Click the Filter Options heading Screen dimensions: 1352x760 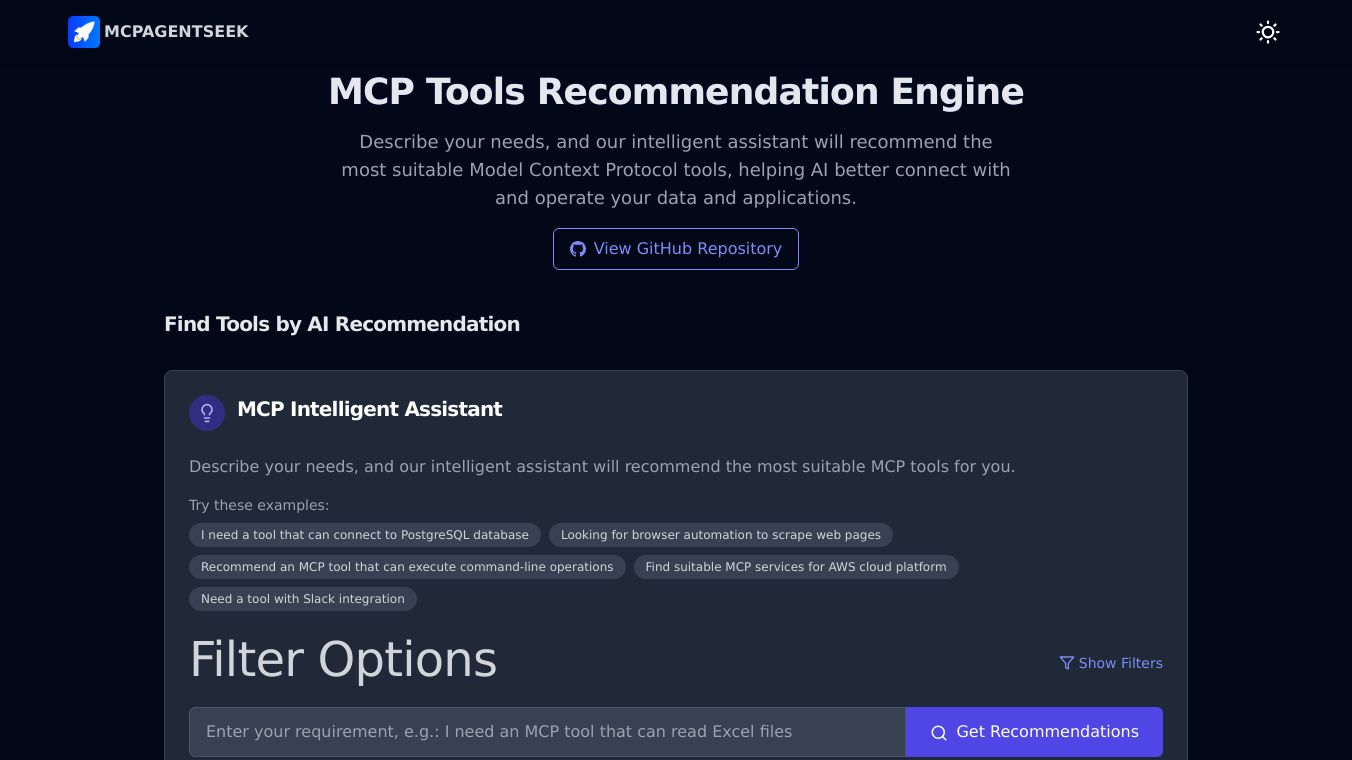[343, 660]
